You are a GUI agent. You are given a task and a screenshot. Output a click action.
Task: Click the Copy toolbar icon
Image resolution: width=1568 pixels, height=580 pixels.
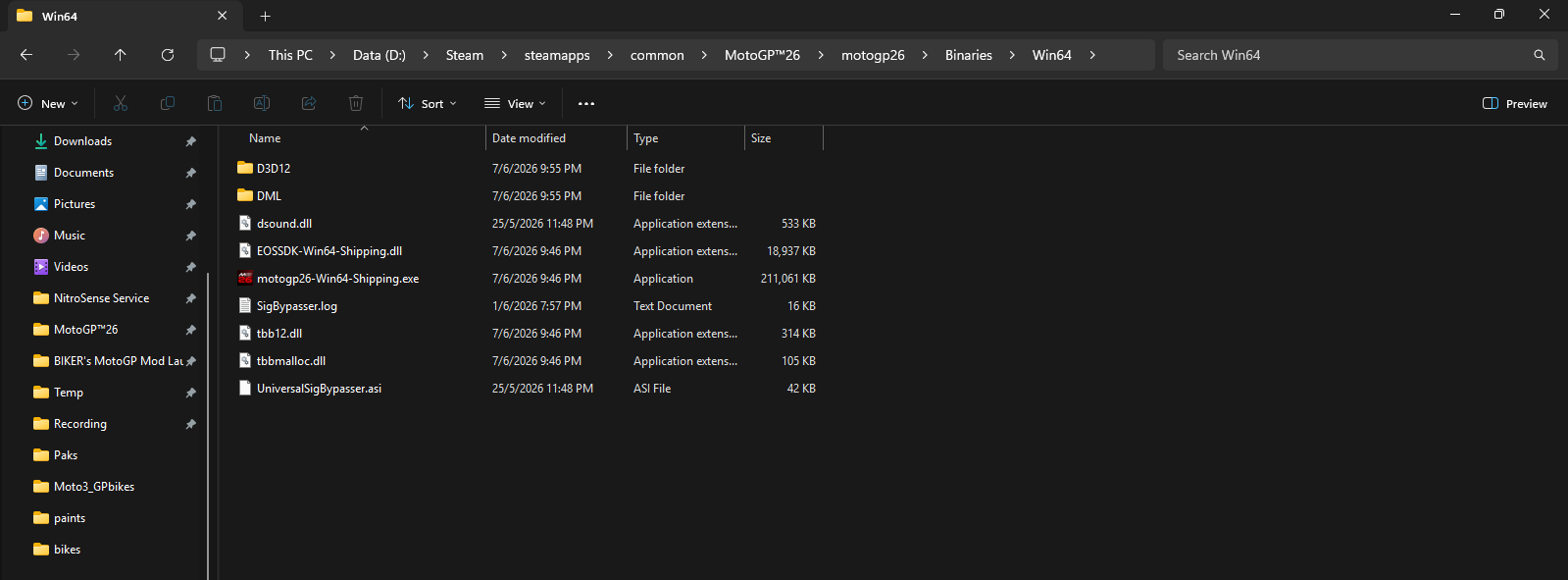coord(168,103)
